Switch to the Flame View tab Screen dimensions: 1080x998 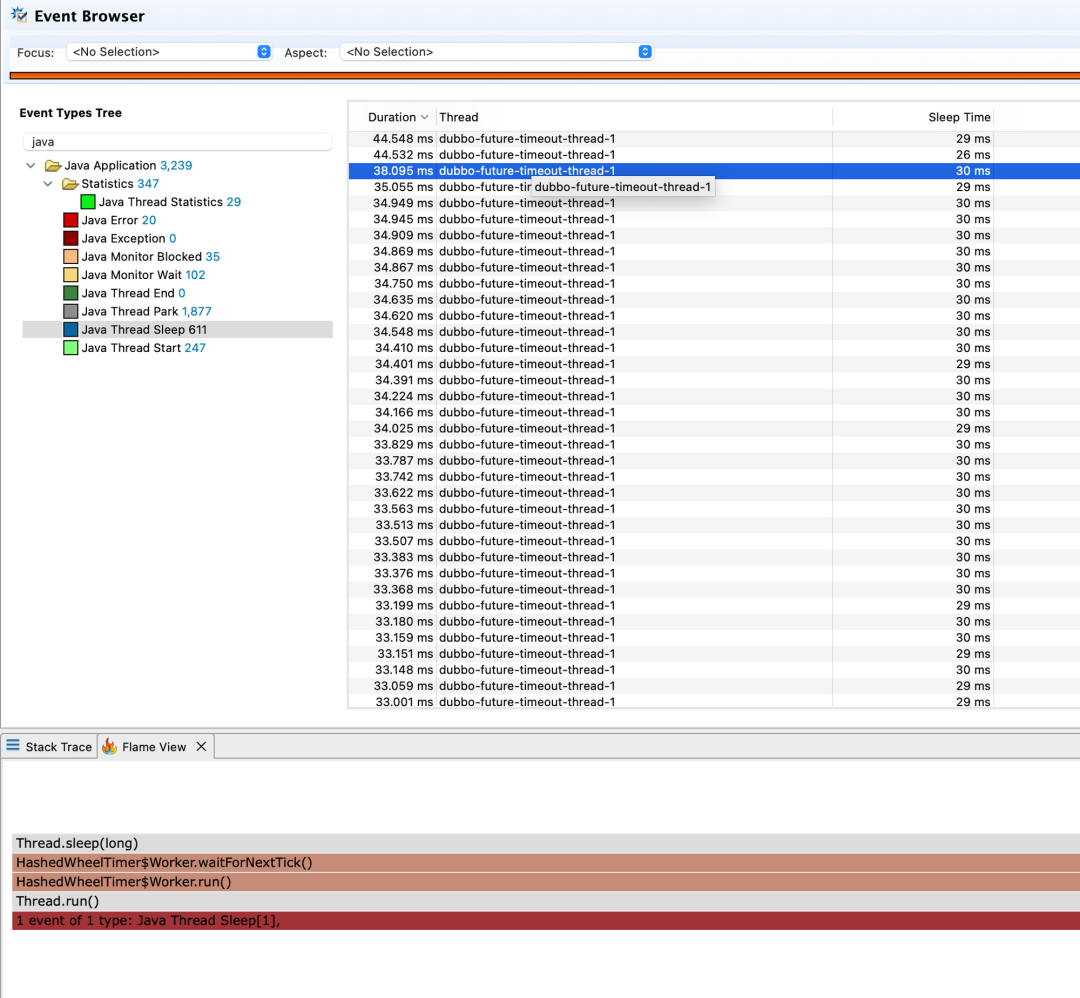point(154,747)
